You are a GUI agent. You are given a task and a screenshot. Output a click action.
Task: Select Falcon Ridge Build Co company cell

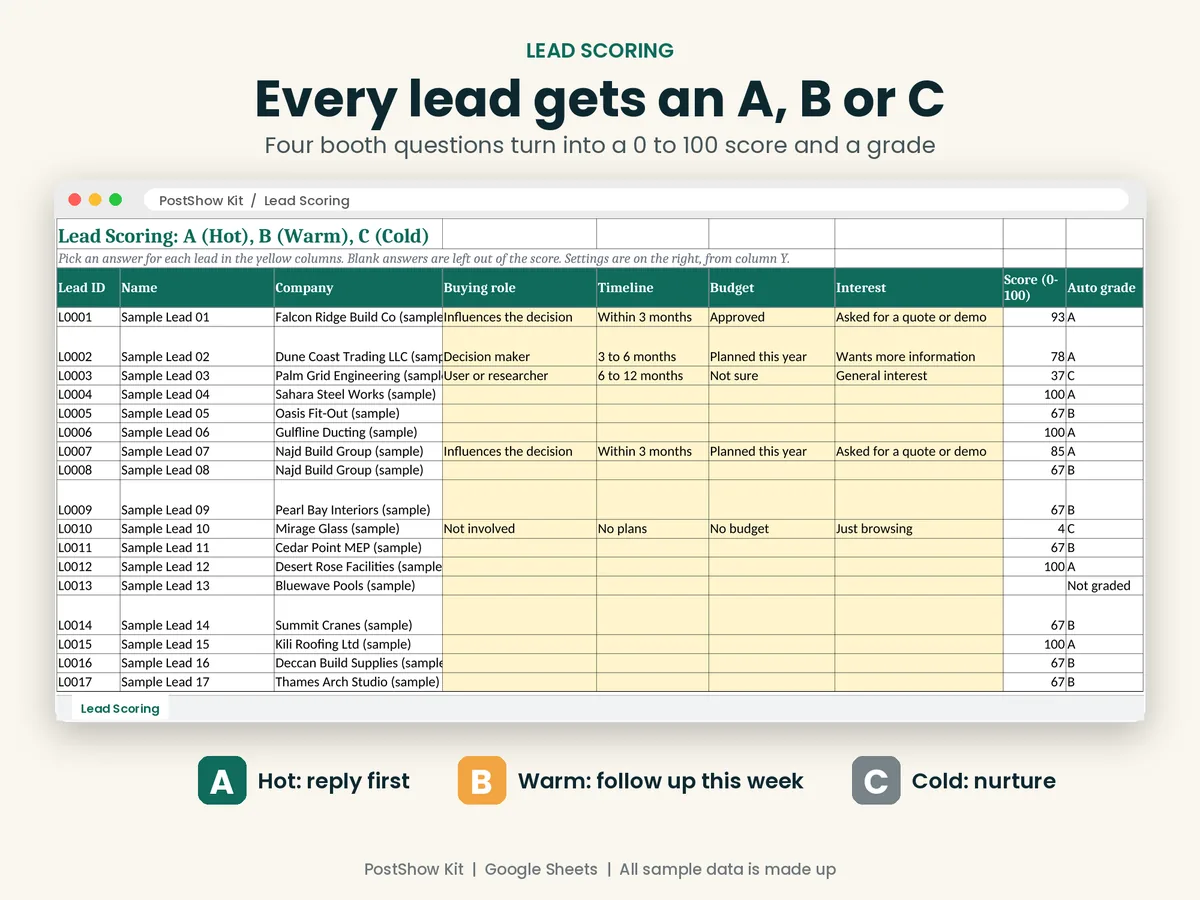click(358, 317)
